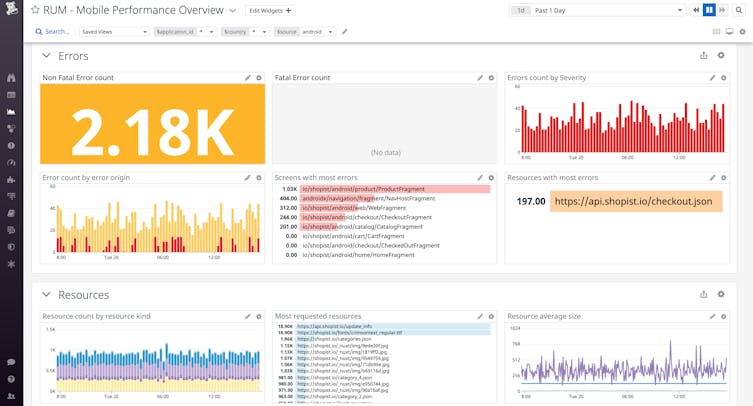Edit Error count by error origin widget
The width and height of the screenshot is (753, 406).
pos(247,178)
